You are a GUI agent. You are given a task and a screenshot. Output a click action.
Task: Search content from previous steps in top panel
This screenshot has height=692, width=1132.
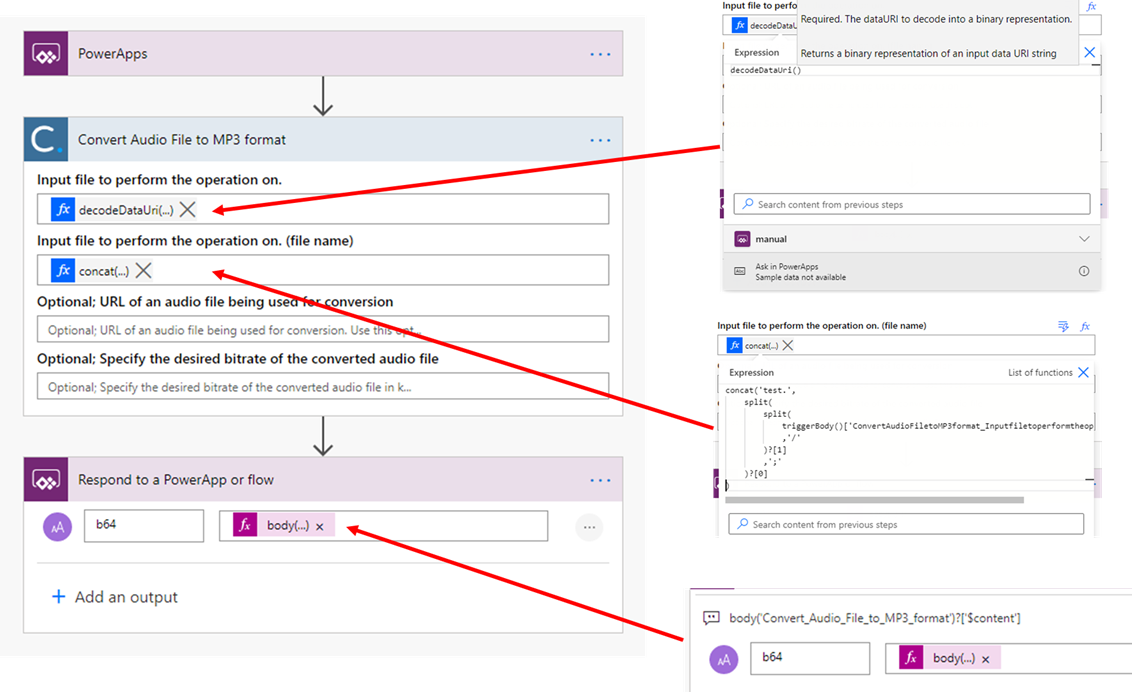912,204
